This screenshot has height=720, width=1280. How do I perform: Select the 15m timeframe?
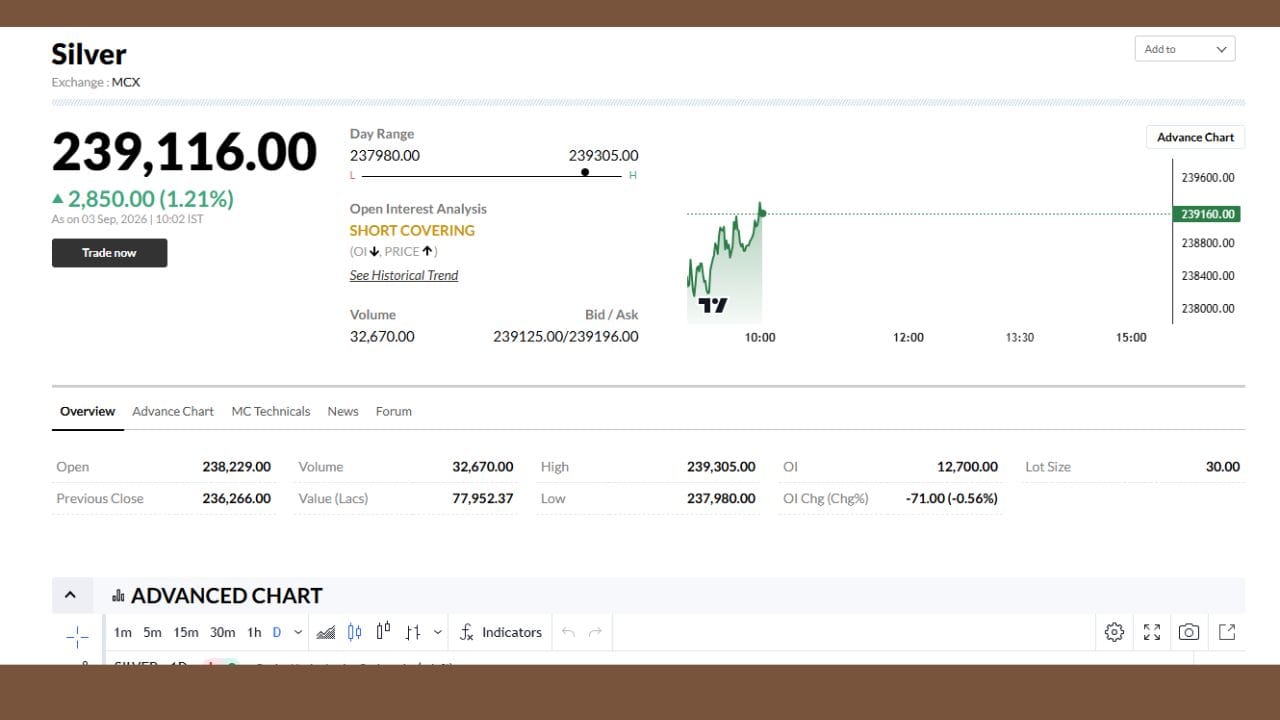(x=186, y=632)
